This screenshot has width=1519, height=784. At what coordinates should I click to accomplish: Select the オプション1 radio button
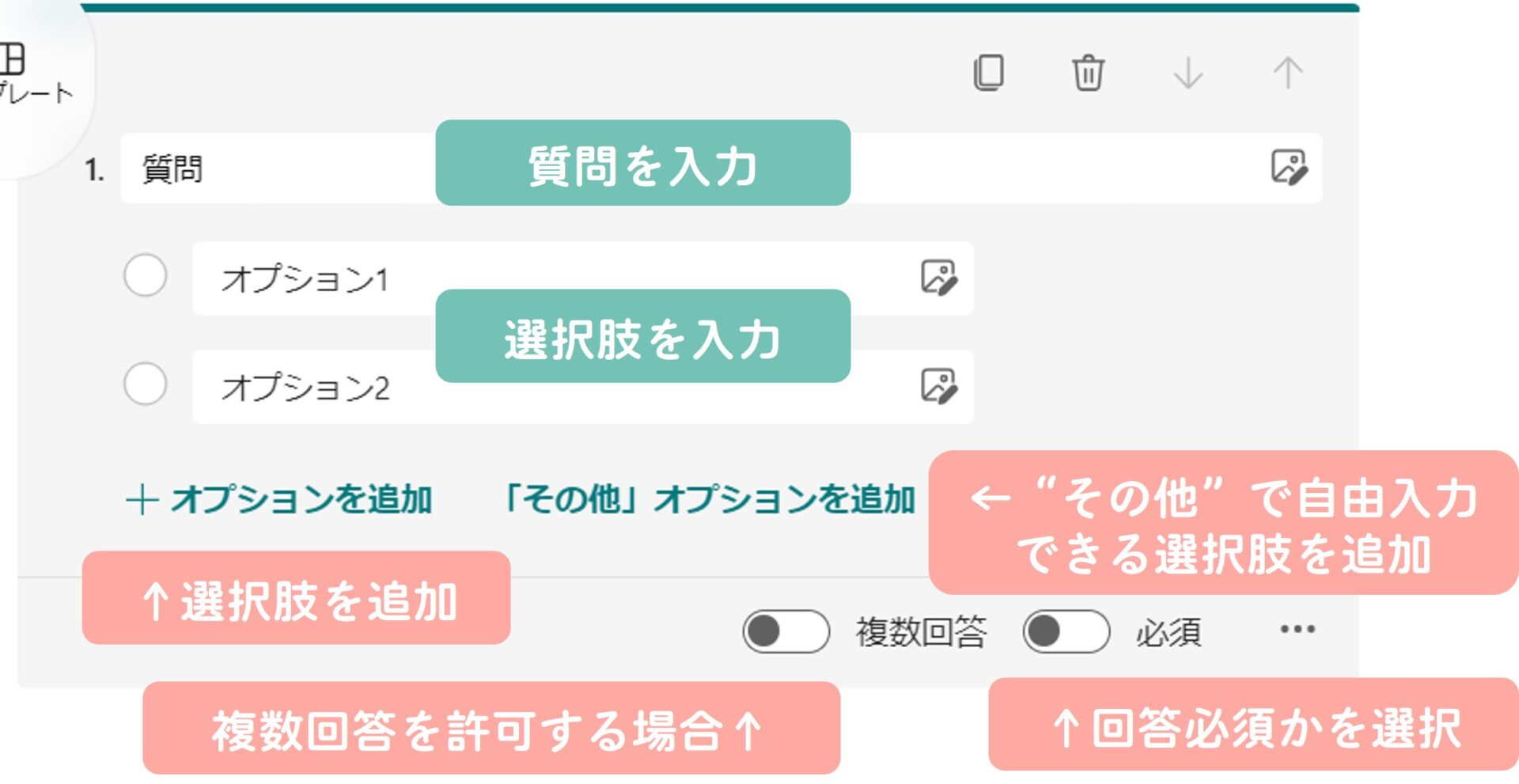(x=146, y=275)
